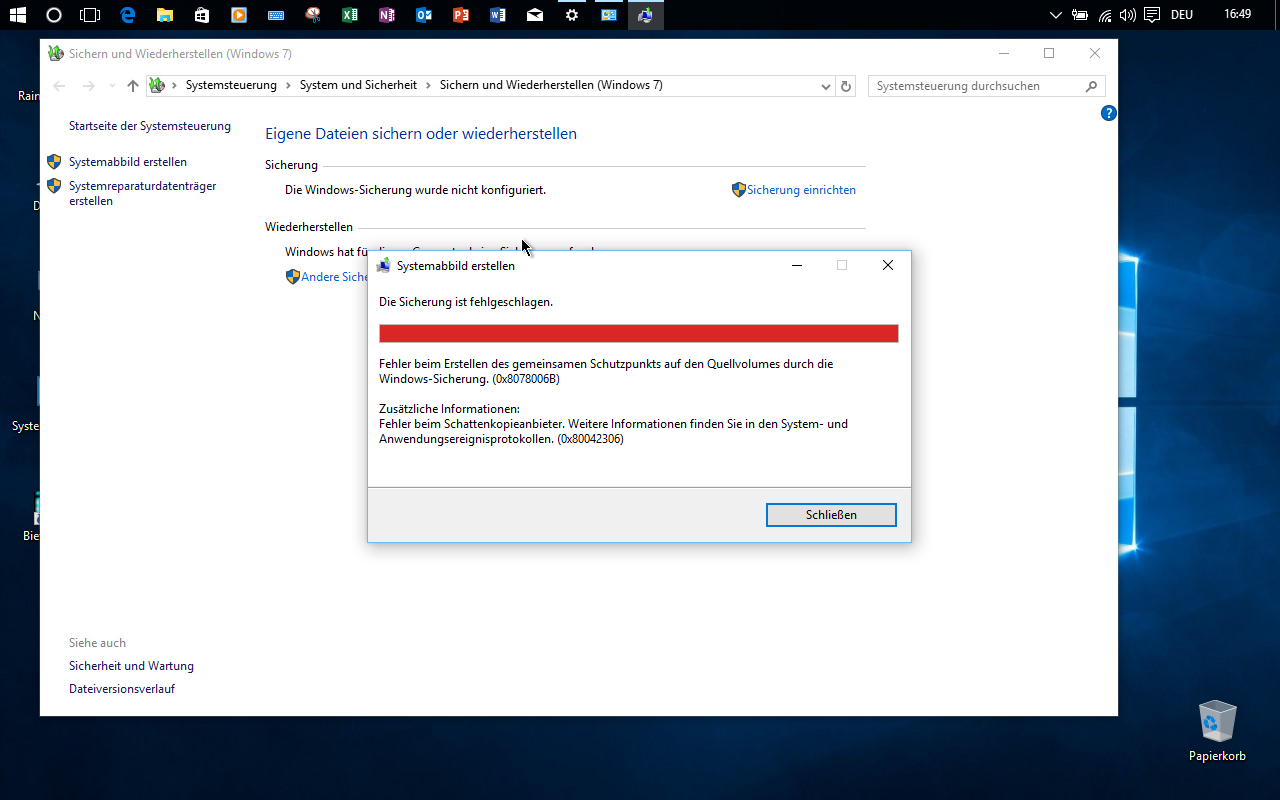
Task: Click Systemsteuerung in the address breadcrumb
Action: pyautogui.click(x=231, y=86)
